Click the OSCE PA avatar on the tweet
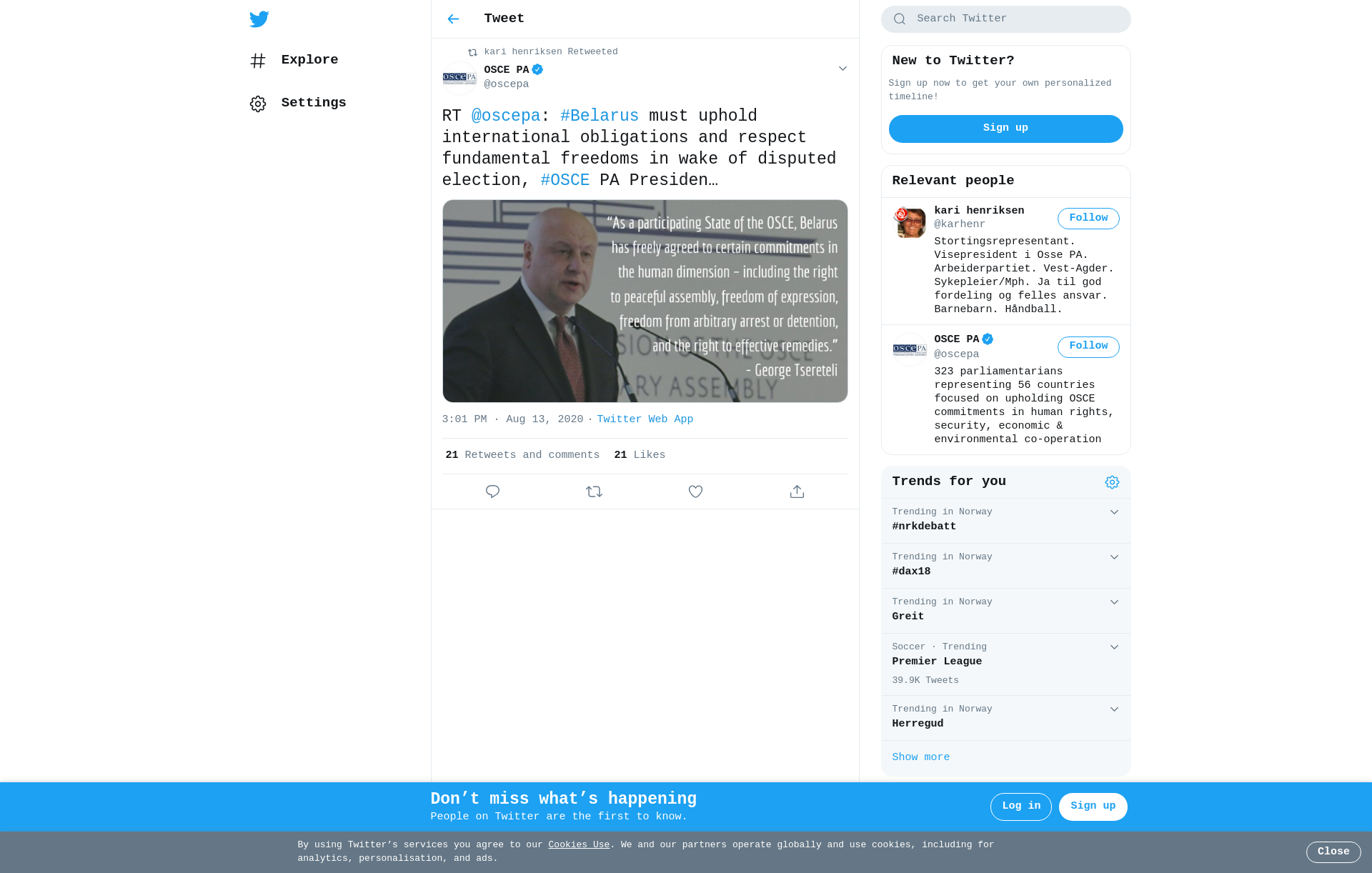This screenshot has height=873, width=1372. [459, 78]
